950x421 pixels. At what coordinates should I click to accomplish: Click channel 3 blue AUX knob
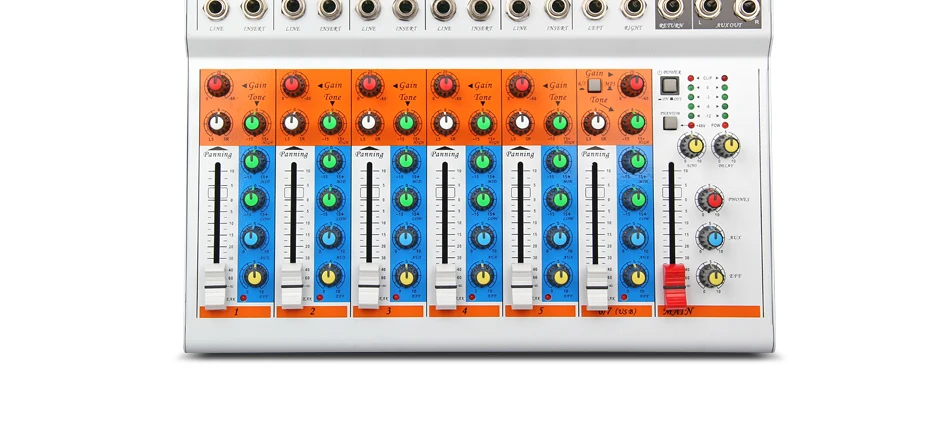[x=407, y=238]
